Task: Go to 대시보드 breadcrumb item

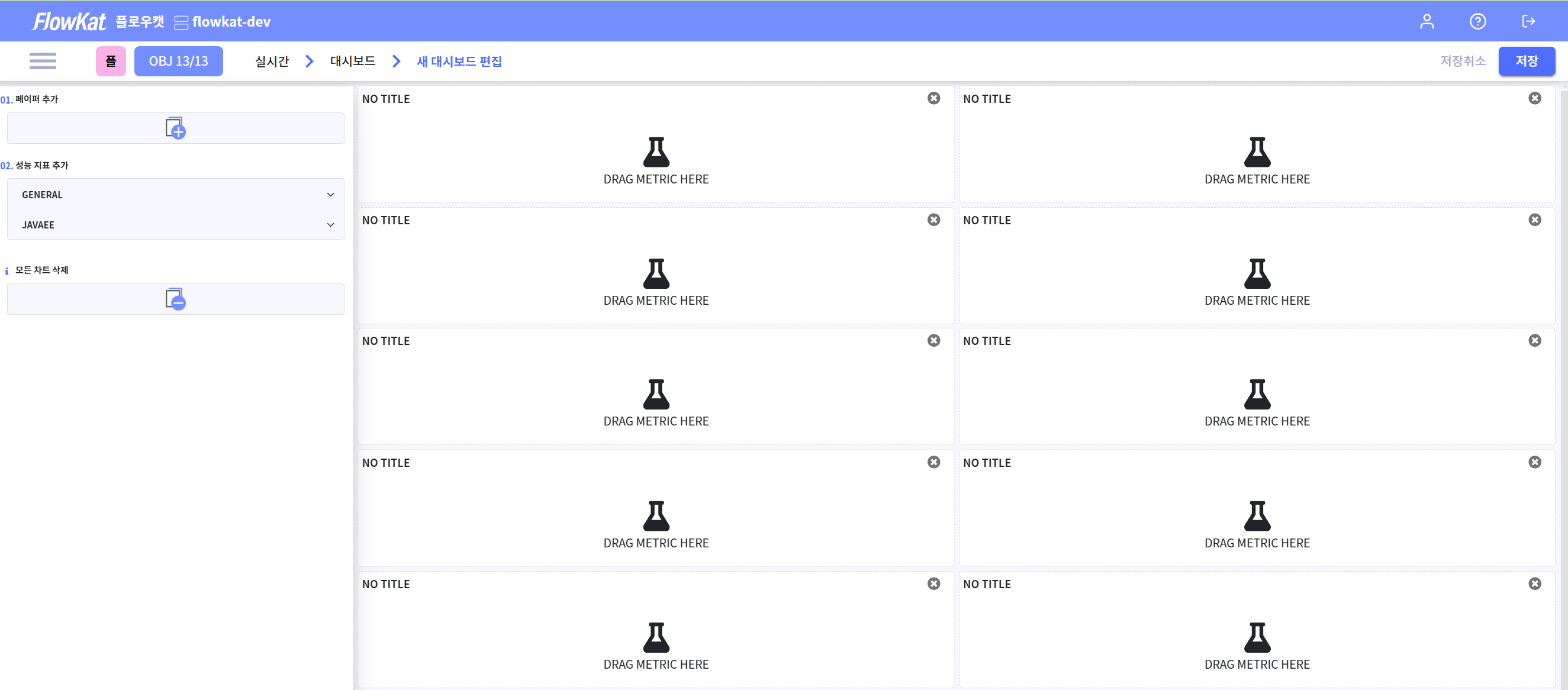Action: (x=352, y=62)
